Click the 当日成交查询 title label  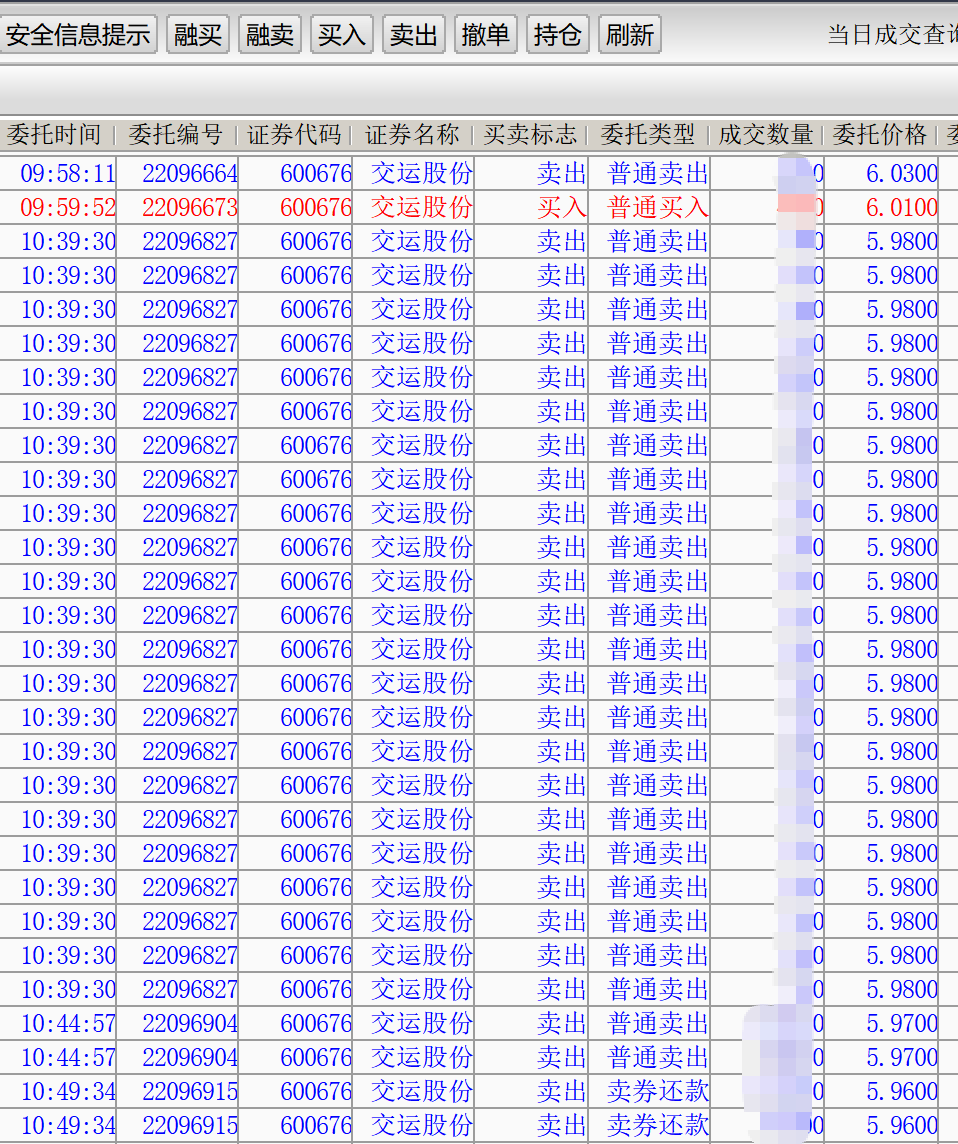(892, 34)
